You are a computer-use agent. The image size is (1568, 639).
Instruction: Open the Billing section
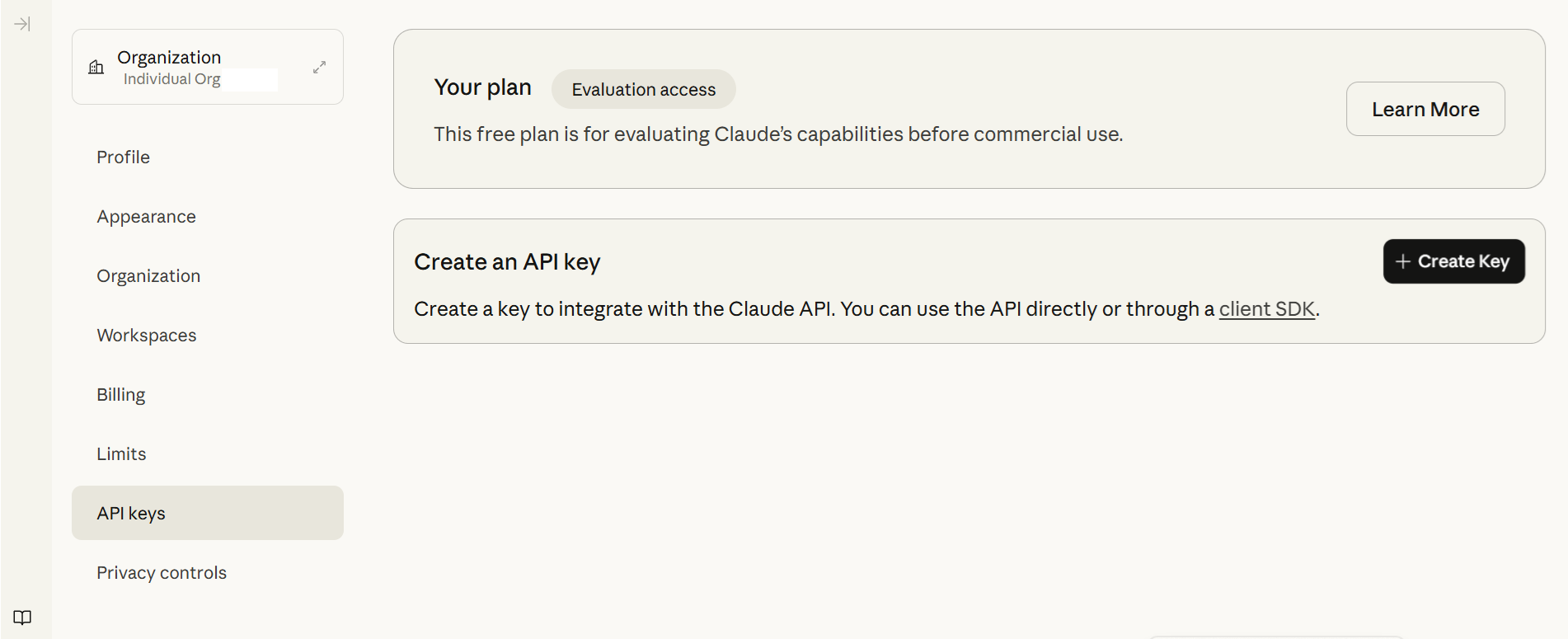point(120,394)
